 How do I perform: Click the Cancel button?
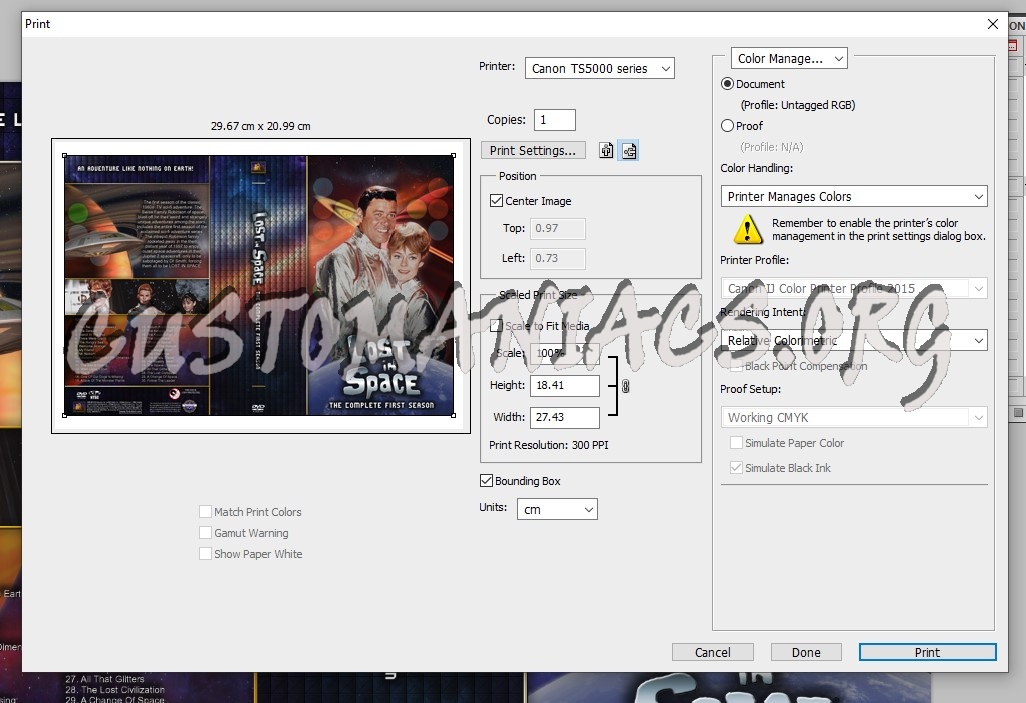[713, 652]
